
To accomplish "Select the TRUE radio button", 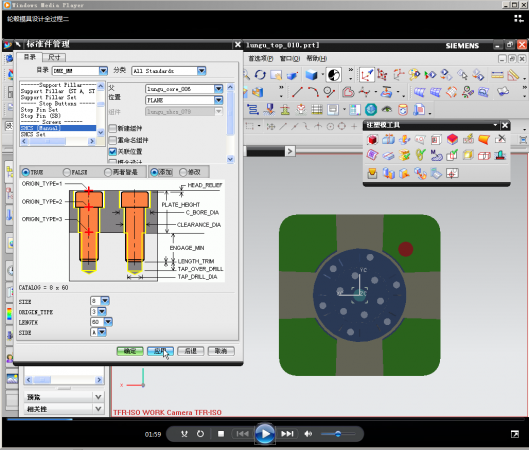I will tap(26, 172).
